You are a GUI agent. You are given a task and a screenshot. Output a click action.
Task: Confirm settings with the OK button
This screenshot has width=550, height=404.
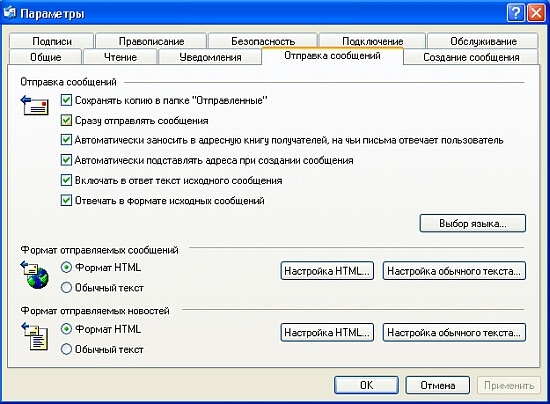(366, 385)
